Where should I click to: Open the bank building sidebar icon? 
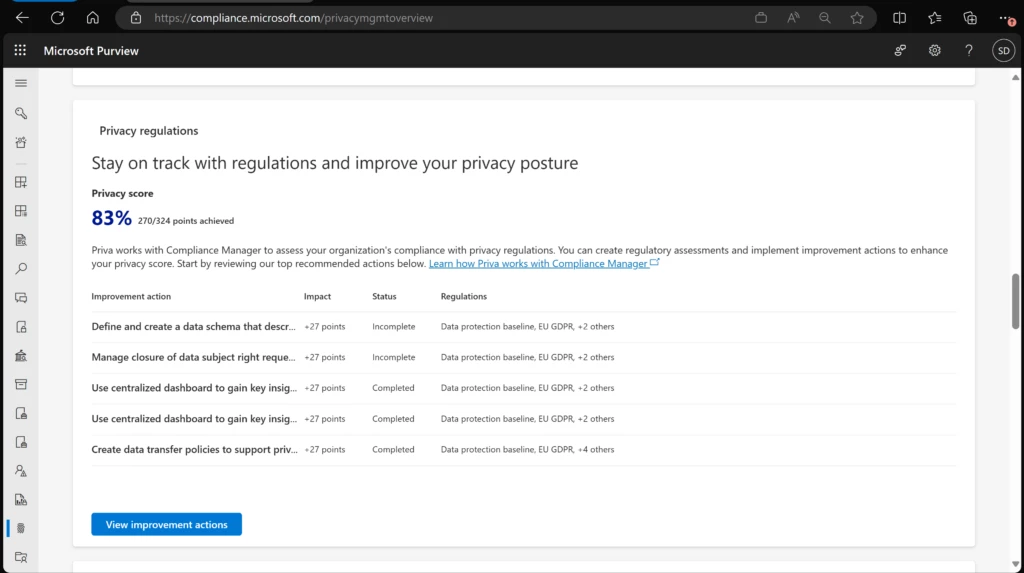[21, 355]
